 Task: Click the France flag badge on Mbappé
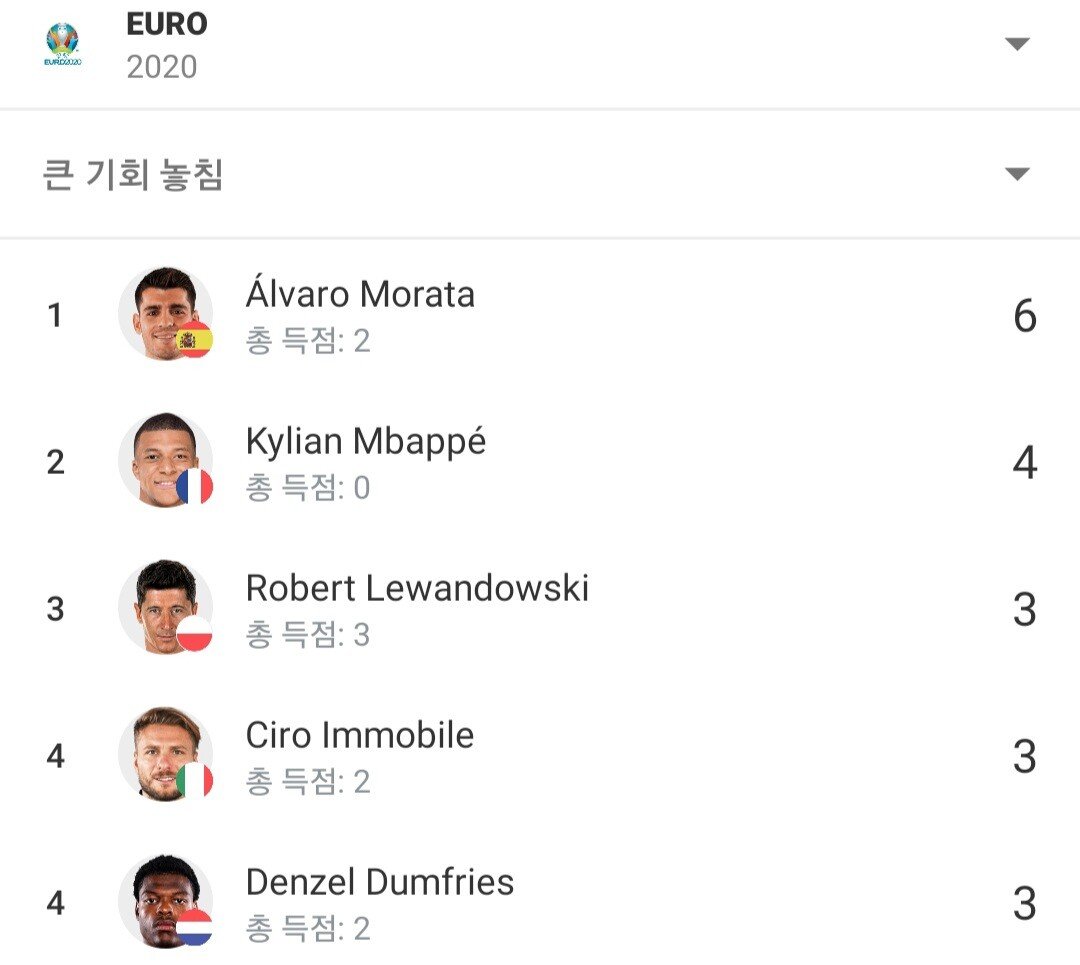pos(194,487)
